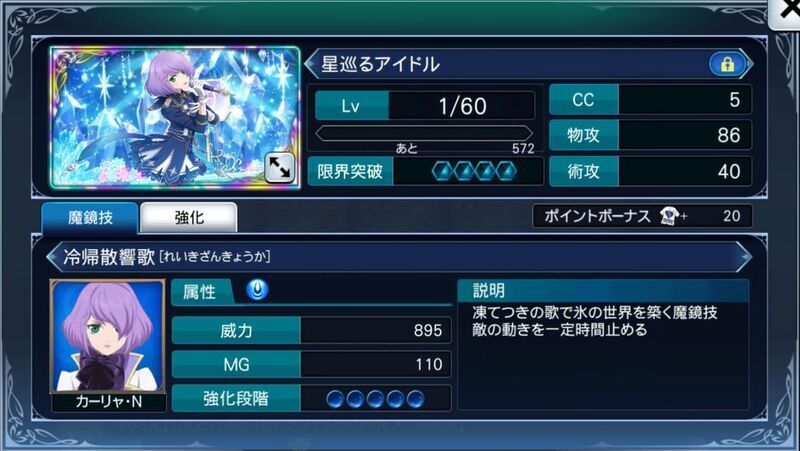The width and height of the screenshot is (800, 451).
Task: Click the T-shirt point bonus icon
Action: pyautogui.click(x=668, y=216)
